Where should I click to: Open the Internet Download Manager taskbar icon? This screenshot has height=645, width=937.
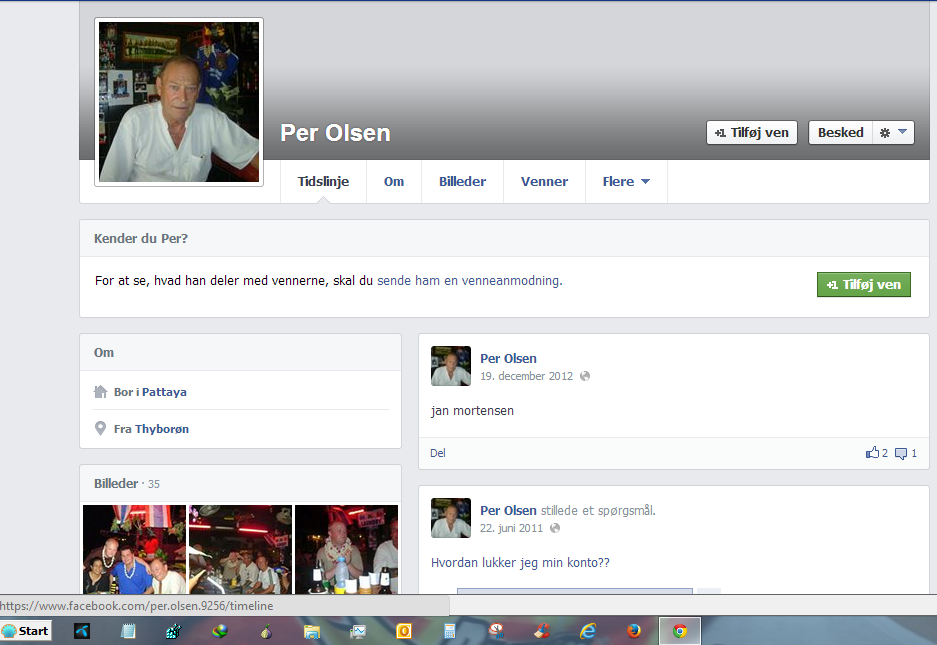pyautogui.click(x=220, y=631)
